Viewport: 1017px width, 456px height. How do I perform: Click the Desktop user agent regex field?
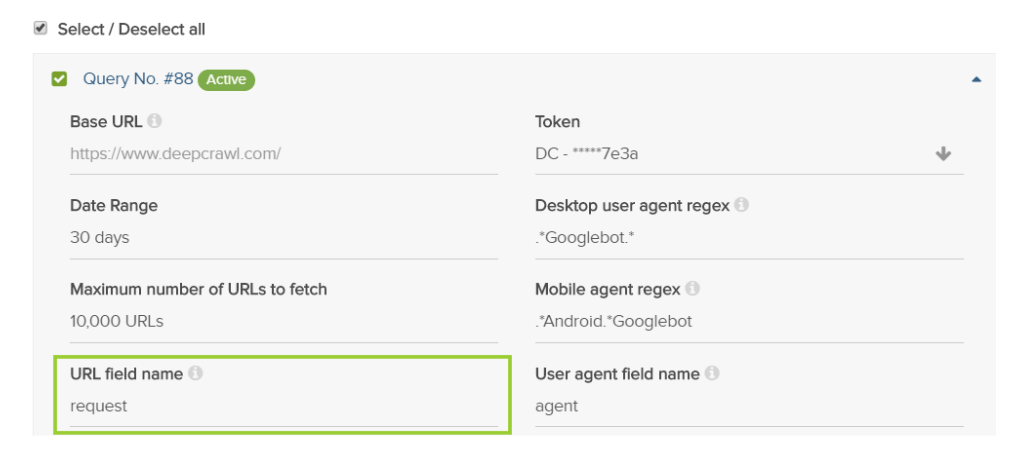(748, 238)
